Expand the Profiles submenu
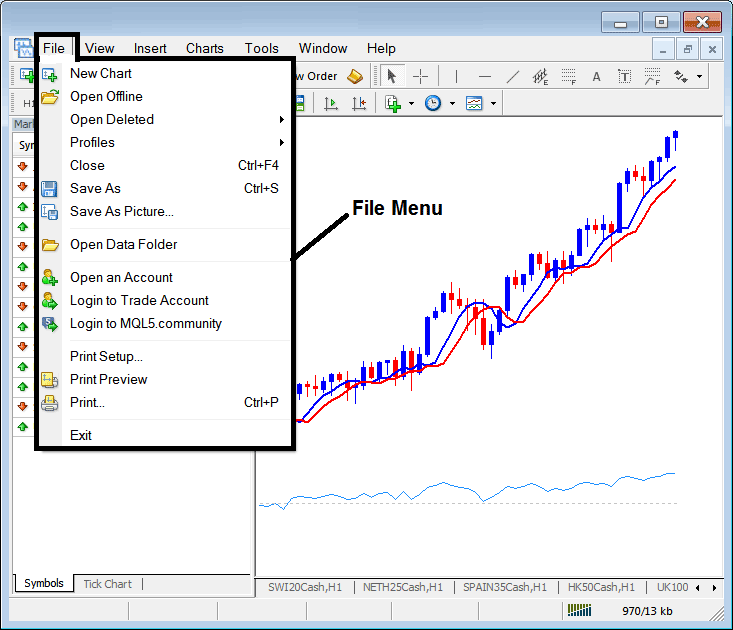Viewport: 733px width, 630px height. tap(166, 142)
